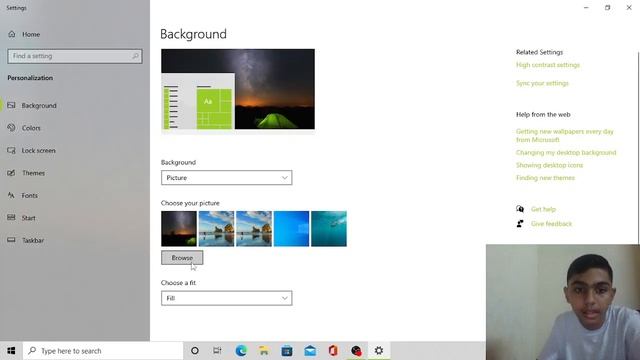Click the search magnifier in Find a setting
Viewport: 640px width, 360px height.
(x=135, y=56)
